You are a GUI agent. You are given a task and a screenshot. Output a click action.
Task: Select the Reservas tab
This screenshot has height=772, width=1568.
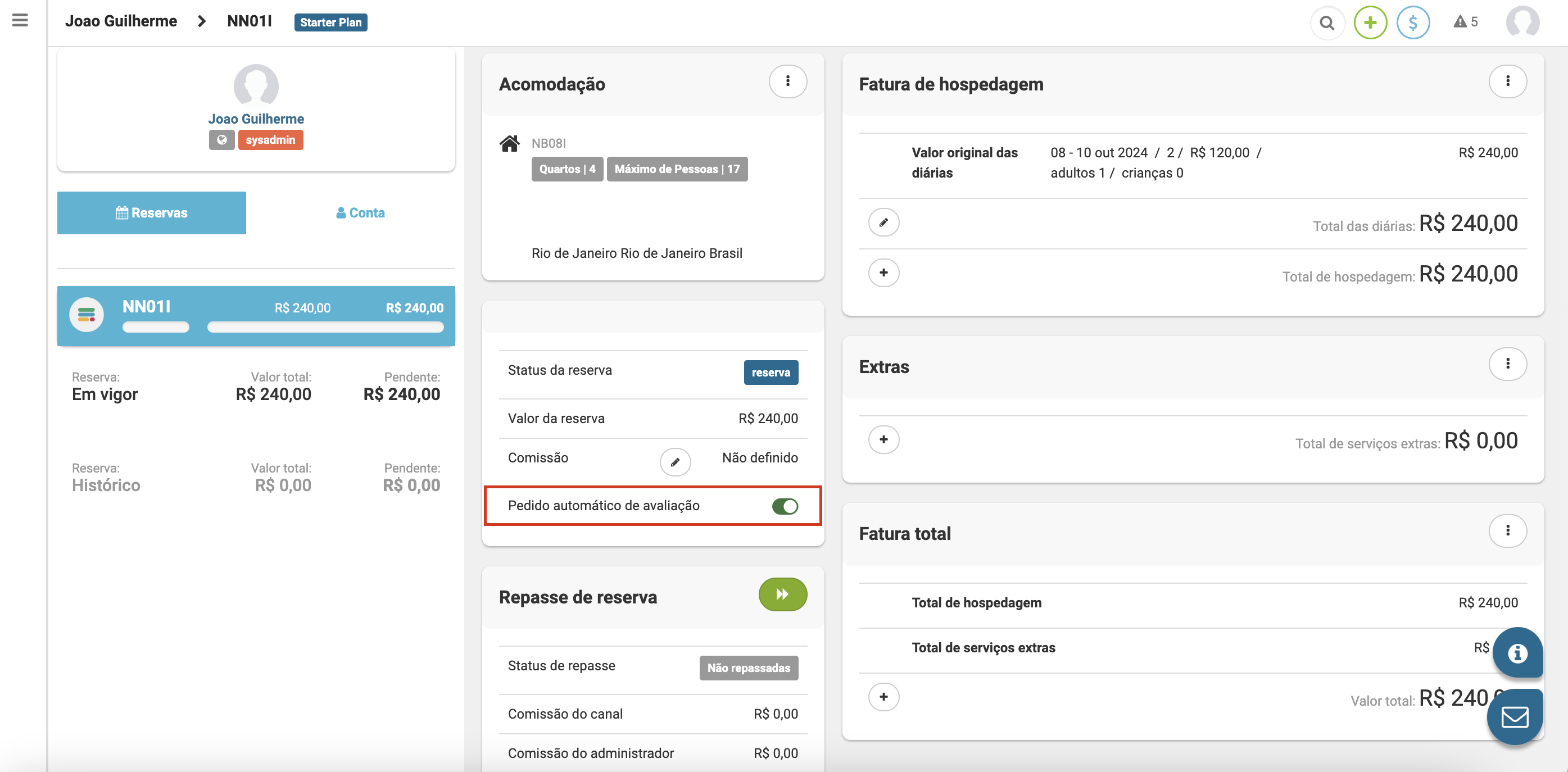point(152,213)
